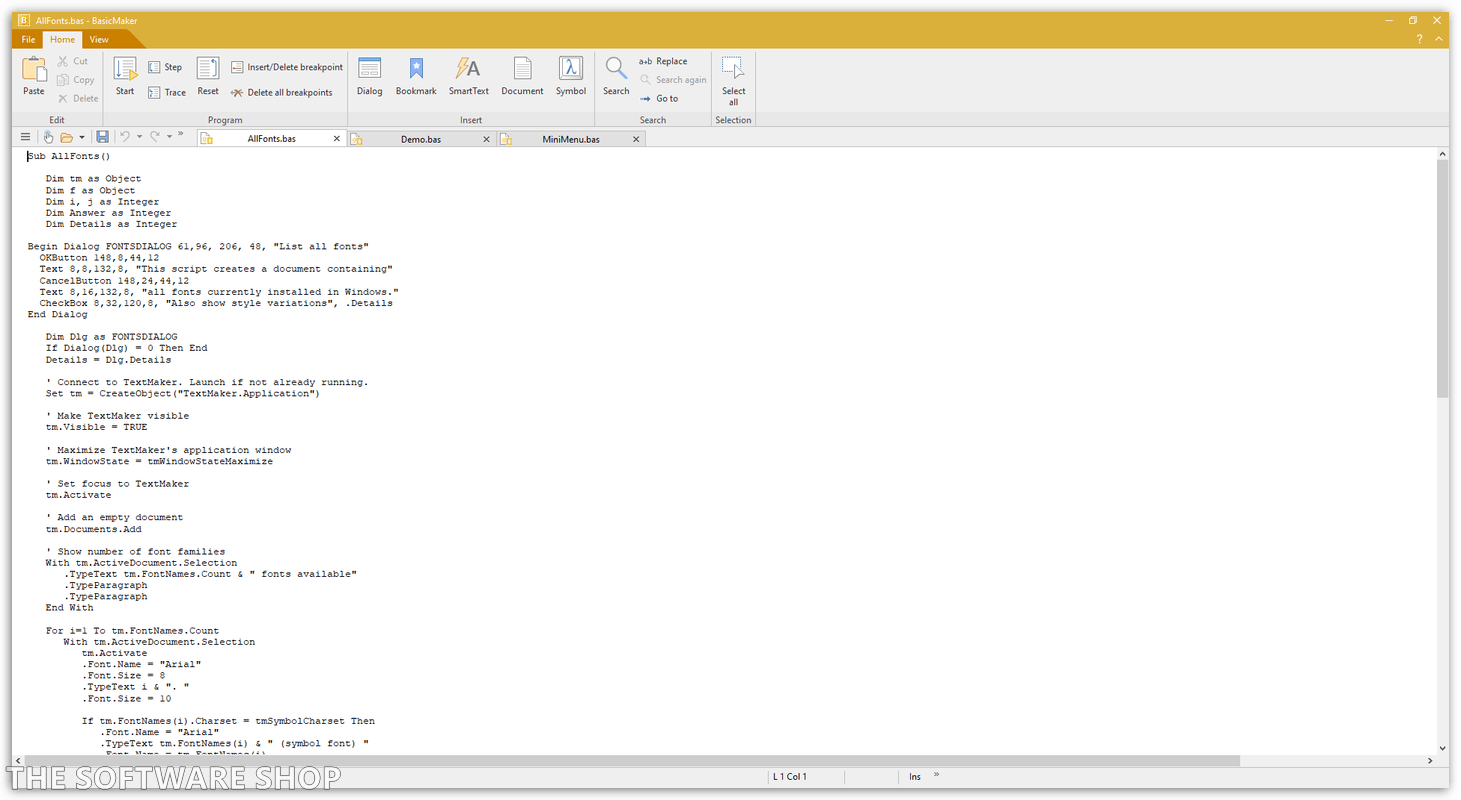The width and height of the screenshot is (1461, 800).
Task: Click the Symbol insert icon
Action: [571, 76]
